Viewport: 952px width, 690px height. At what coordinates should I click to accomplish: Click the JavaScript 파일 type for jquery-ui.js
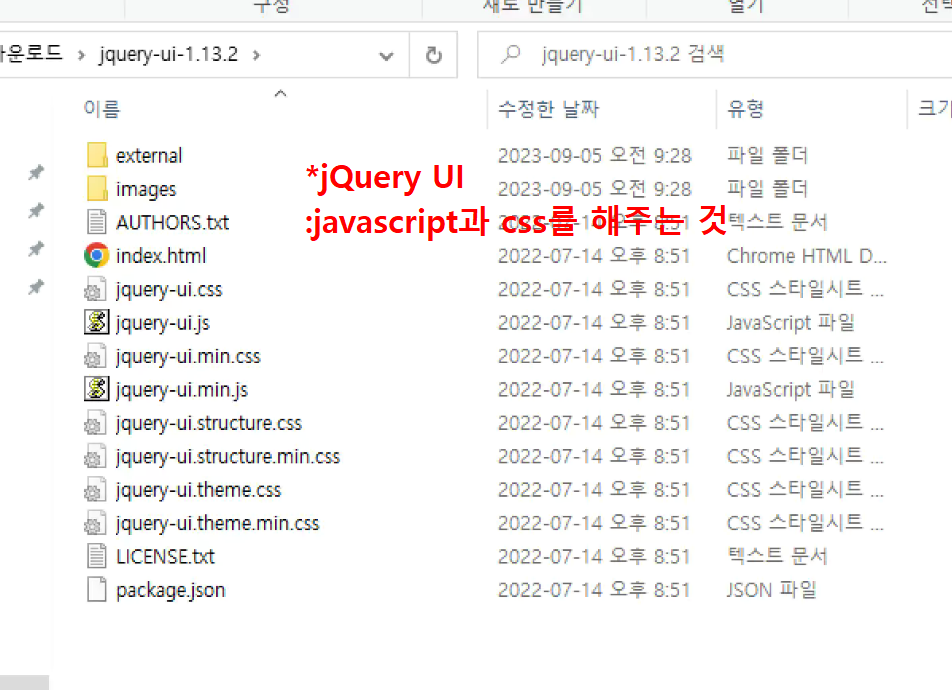point(790,323)
